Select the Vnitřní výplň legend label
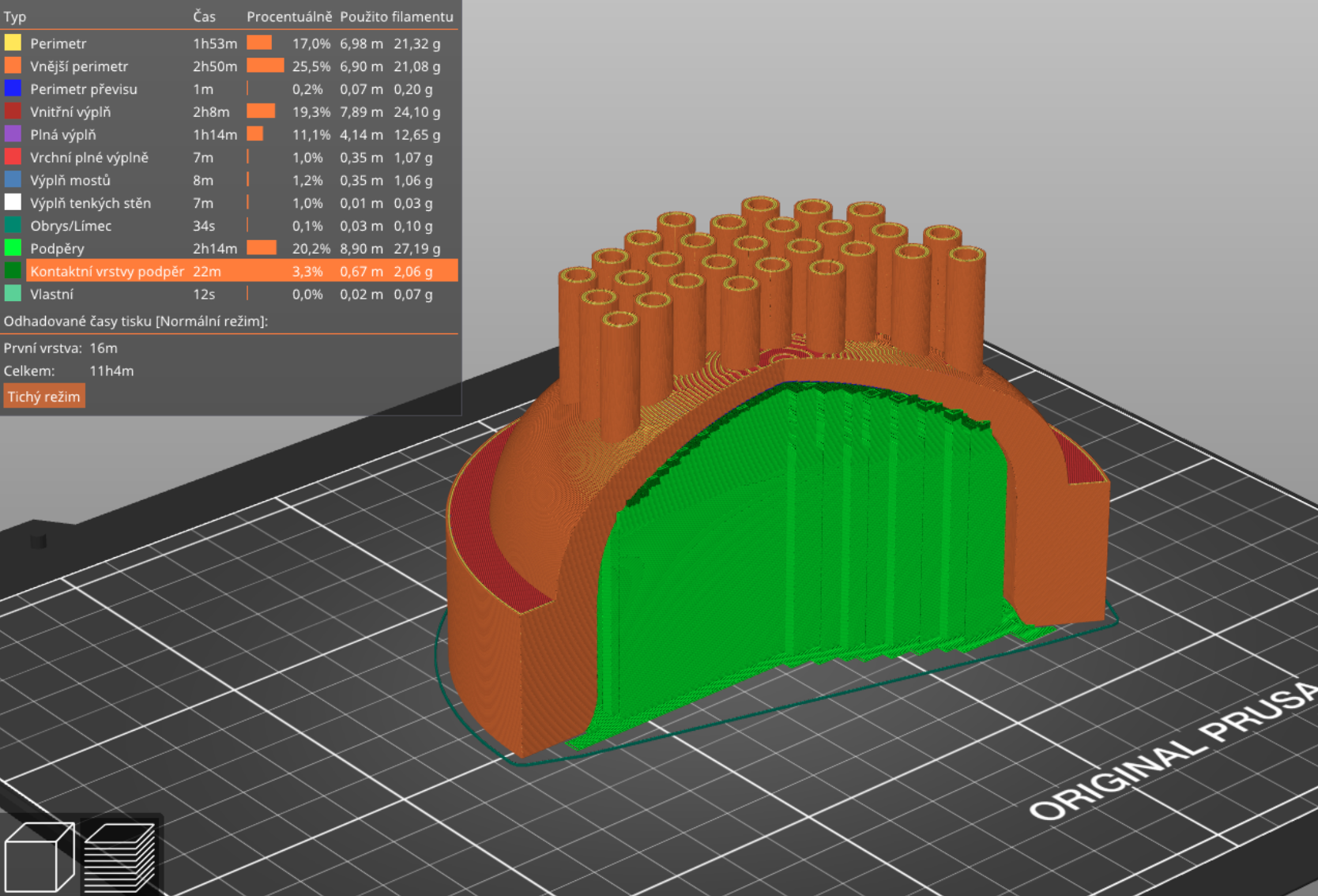 70,112
